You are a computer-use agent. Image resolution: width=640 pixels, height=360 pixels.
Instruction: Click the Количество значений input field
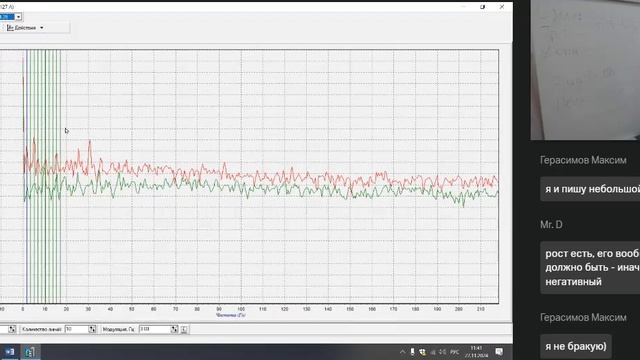coord(76,329)
